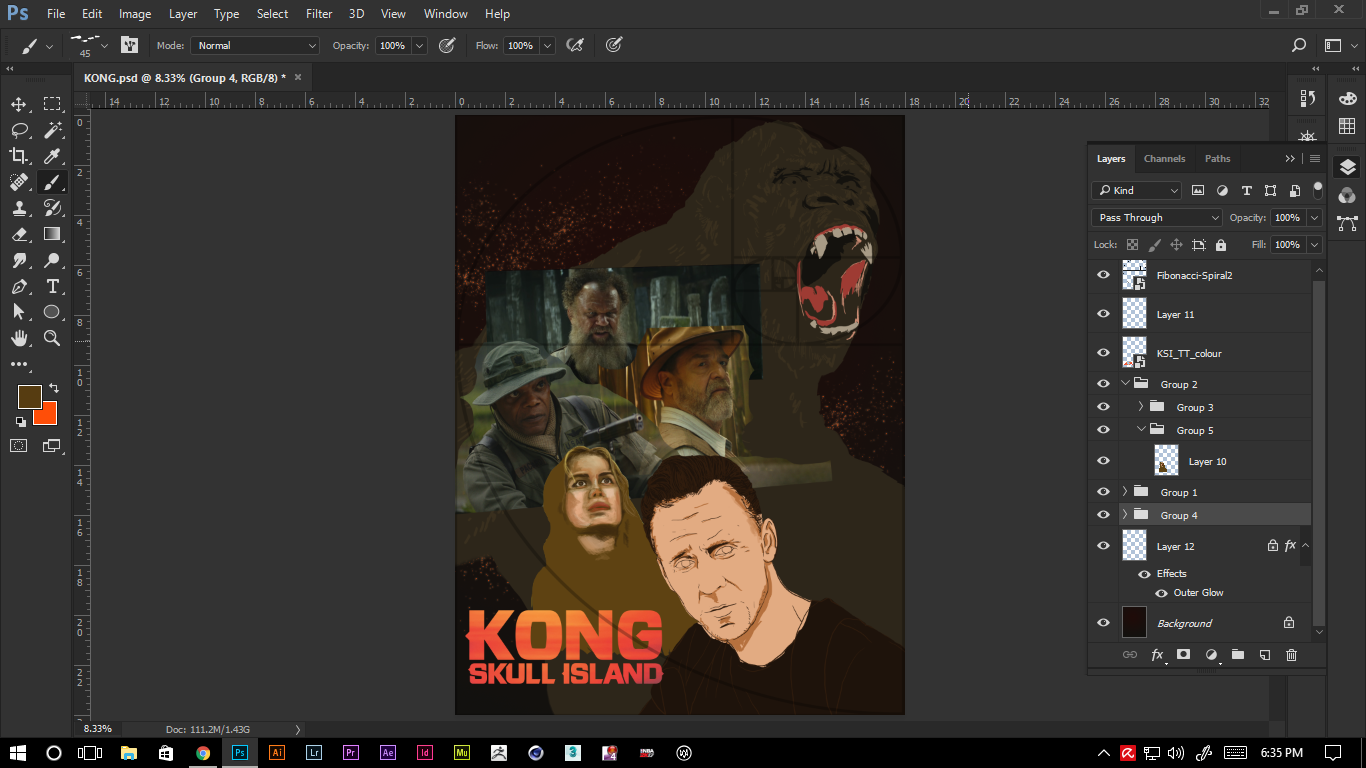Set the foreground color swatch
Image resolution: width=1366 pixels, height=768 pixels.
click(x=28, y=395)
